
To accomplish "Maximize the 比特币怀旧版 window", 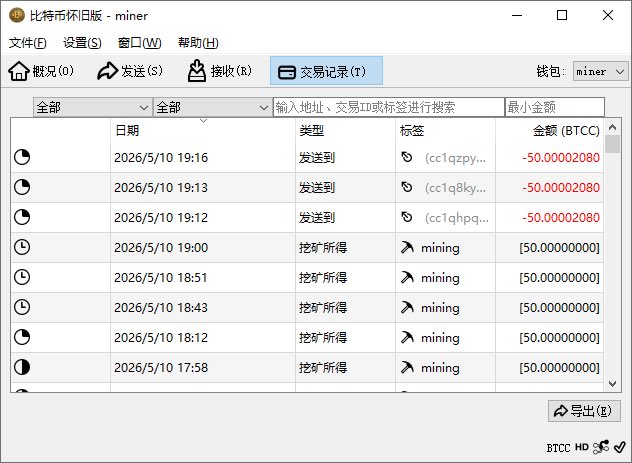I will pos(562,15).
